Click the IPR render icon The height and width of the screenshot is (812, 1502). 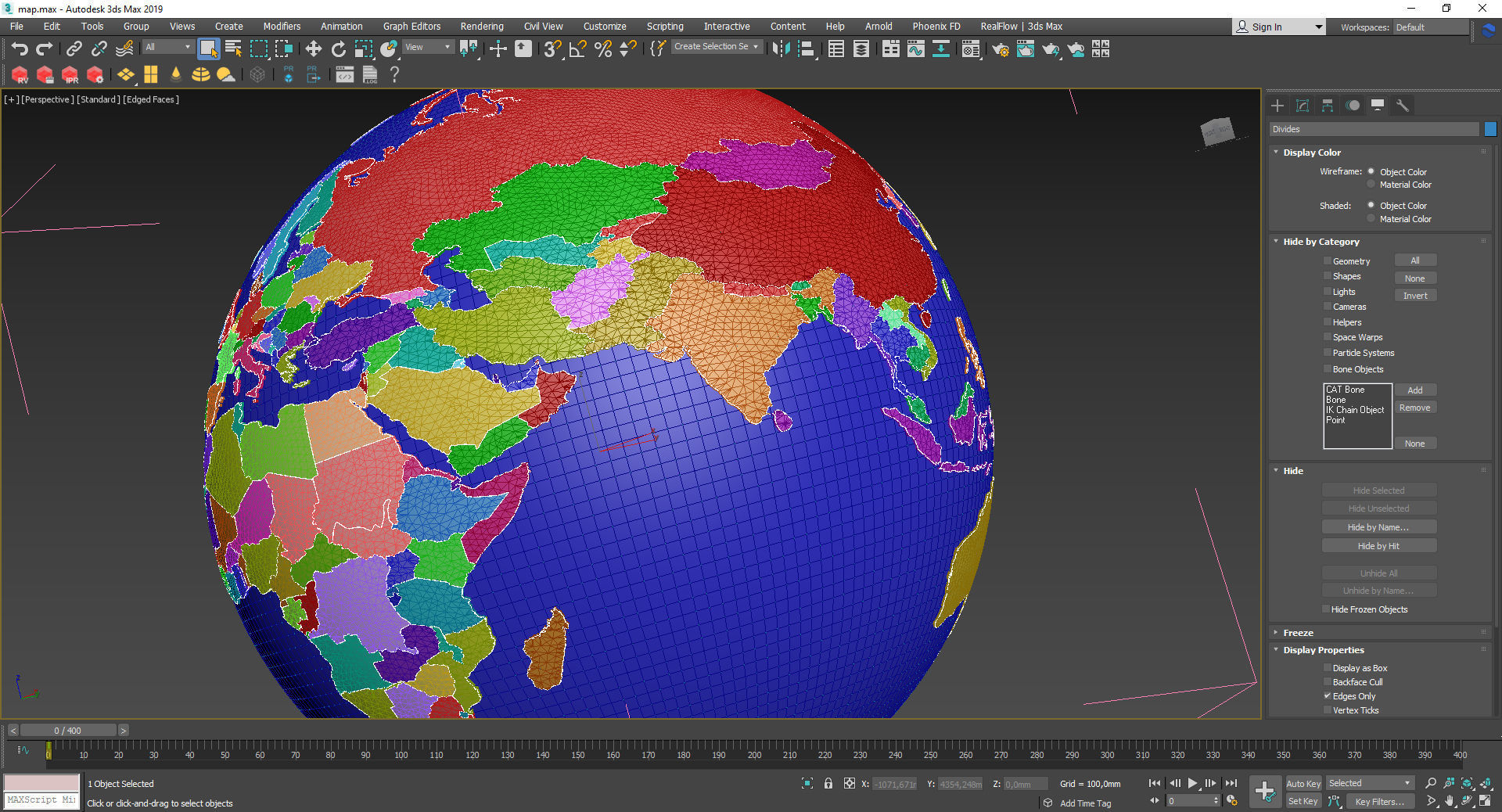pos(70,75)
